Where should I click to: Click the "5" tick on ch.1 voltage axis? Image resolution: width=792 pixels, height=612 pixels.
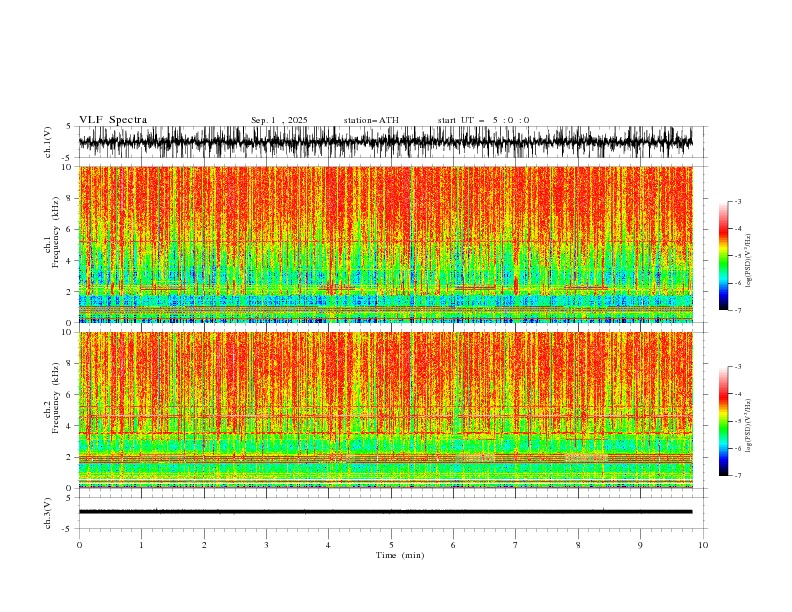70,126
